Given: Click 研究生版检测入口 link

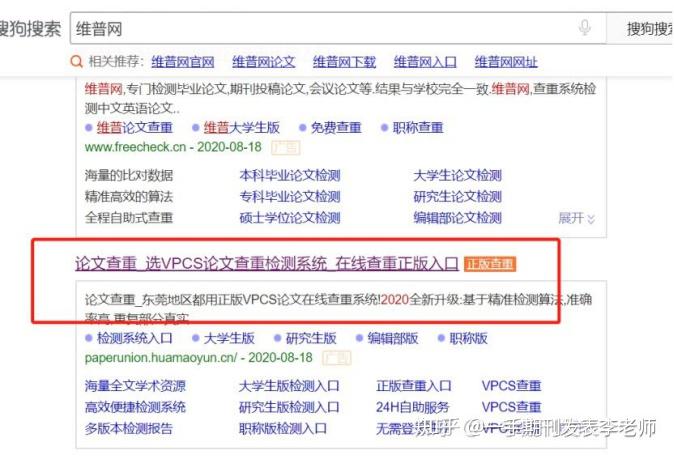Looking at the screenshot, I should point(289,407).
